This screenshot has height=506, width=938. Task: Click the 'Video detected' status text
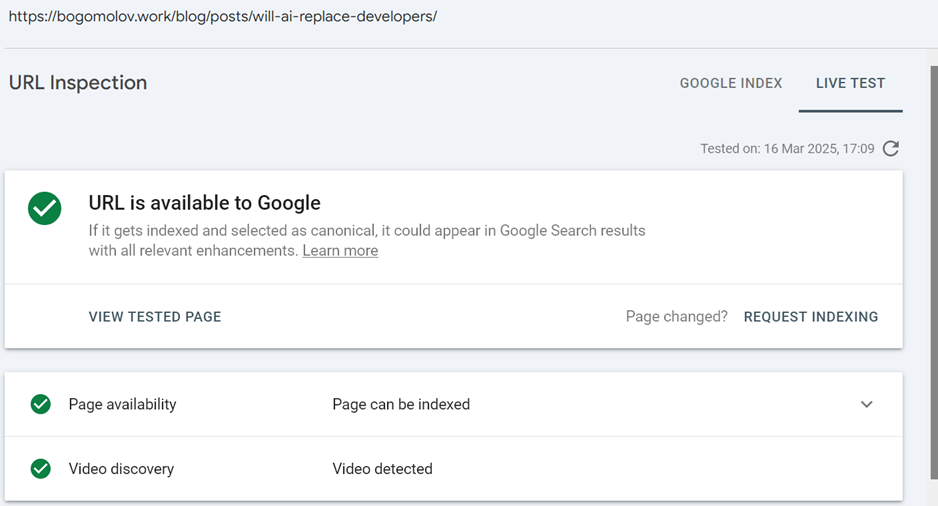tap(382, 468)
